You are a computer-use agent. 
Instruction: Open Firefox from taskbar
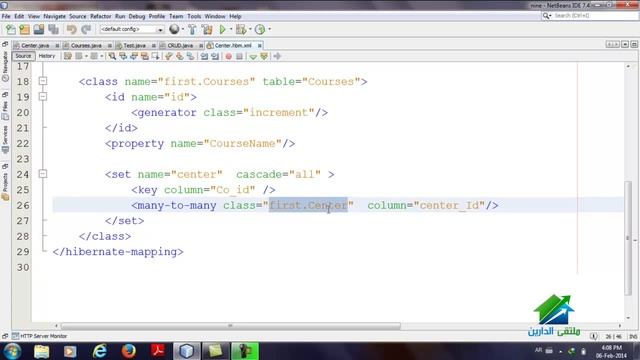pos(128,351)
